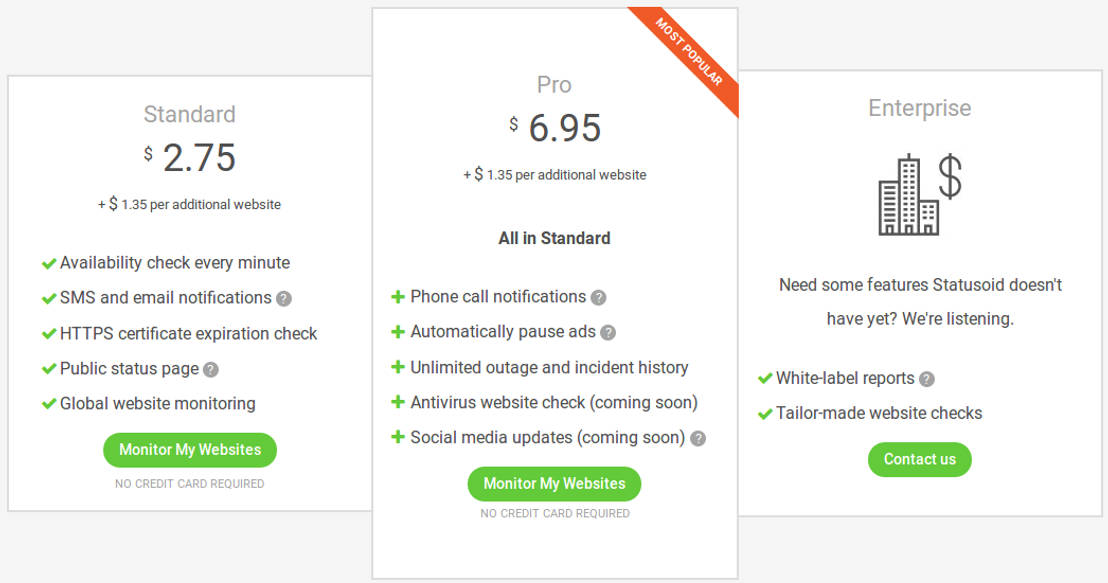Image resolution: width=1108 pixels, height=583 pixels.
Task: Click the HTTPS certificate expiration check feature
Action: [x=188, y=333]
